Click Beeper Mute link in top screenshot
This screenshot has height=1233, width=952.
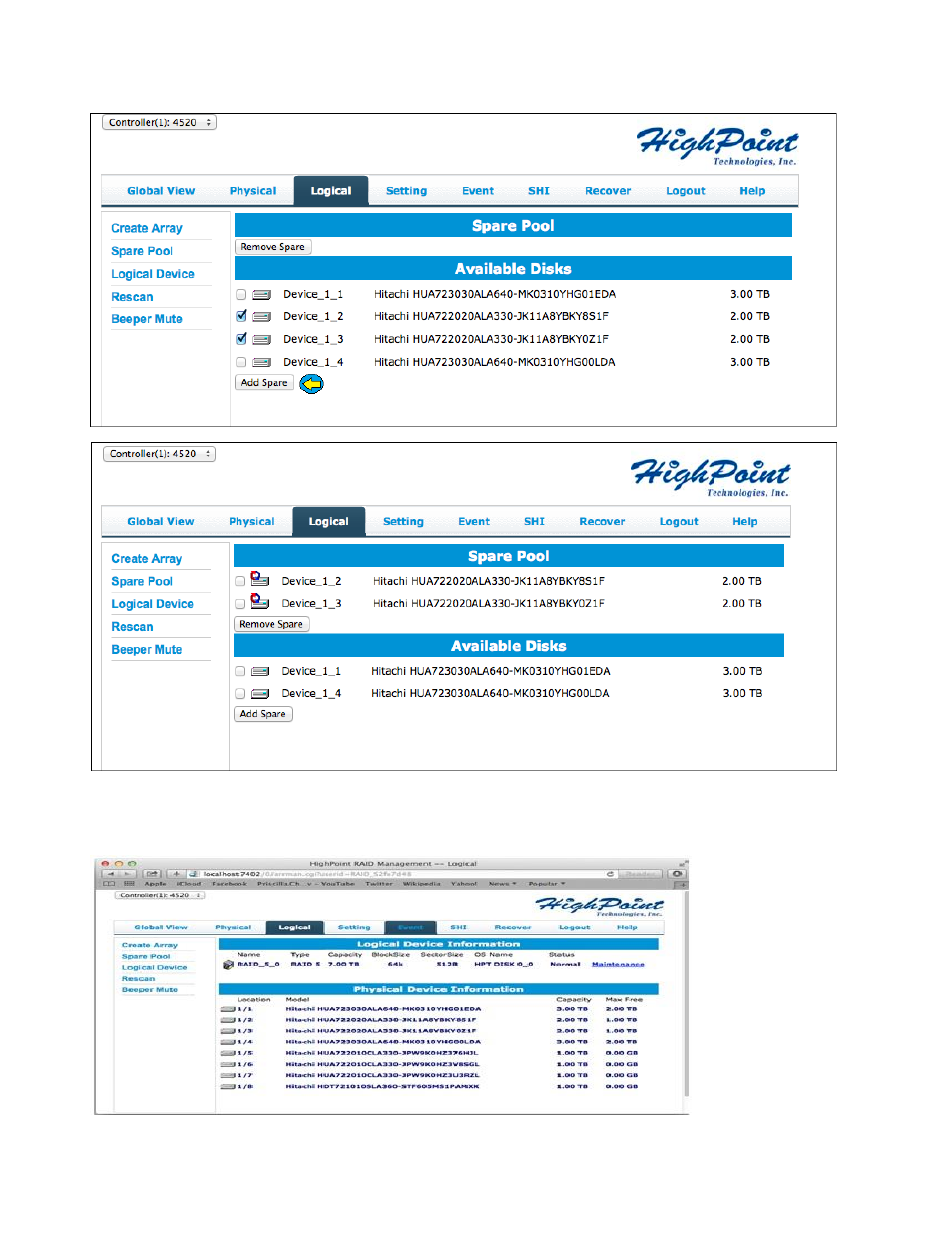pyautogui.click(x=147, y=319)
